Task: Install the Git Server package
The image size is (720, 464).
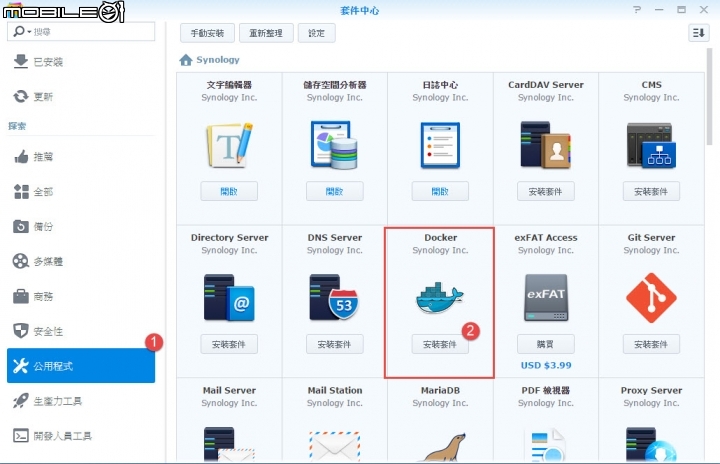Action: pyautogui.click(x=651, y=344)
